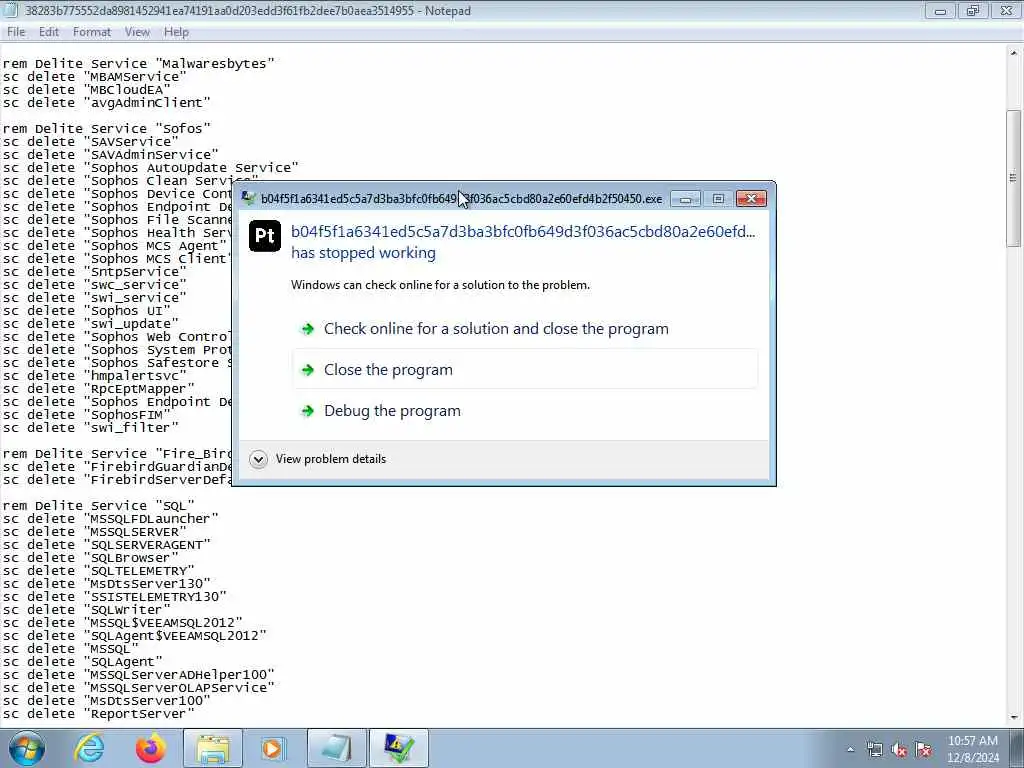Image resolution: width=1024 pixels, height=768 pixels.
Task: Open the Windows Start orb
Action: [27, 748]
